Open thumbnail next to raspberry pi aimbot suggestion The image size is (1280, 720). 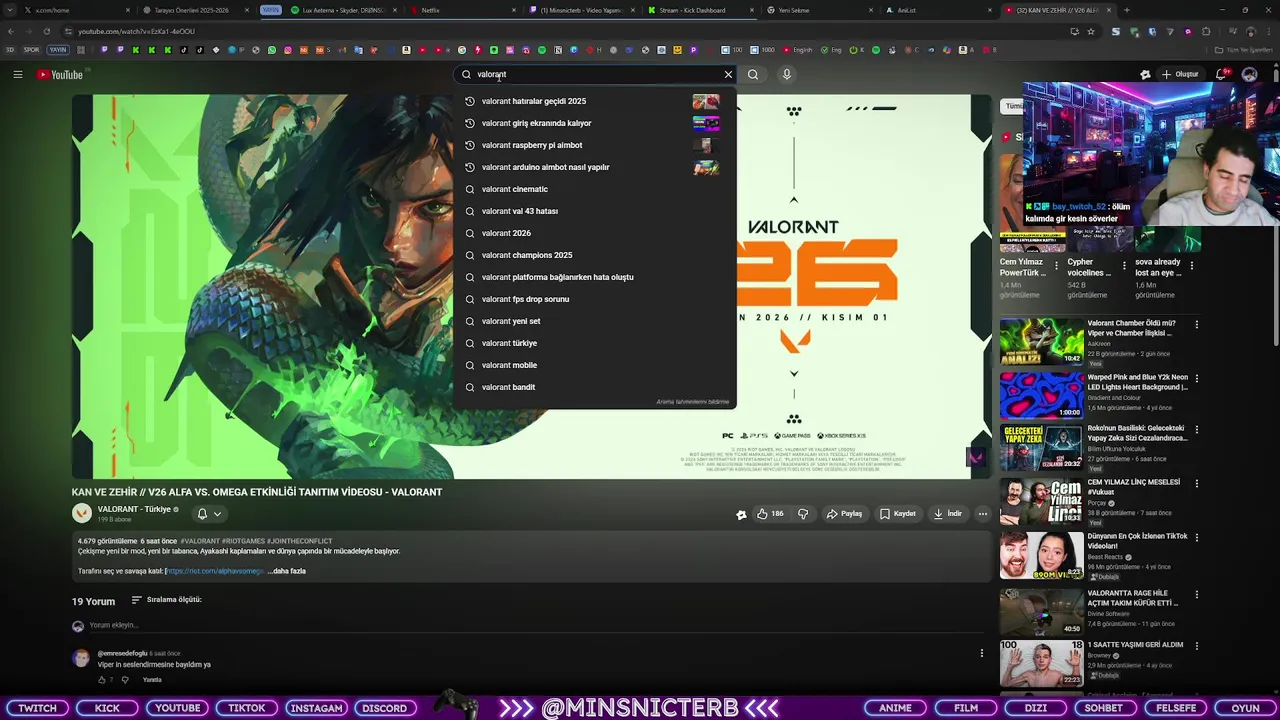click(x=706, y=145)
